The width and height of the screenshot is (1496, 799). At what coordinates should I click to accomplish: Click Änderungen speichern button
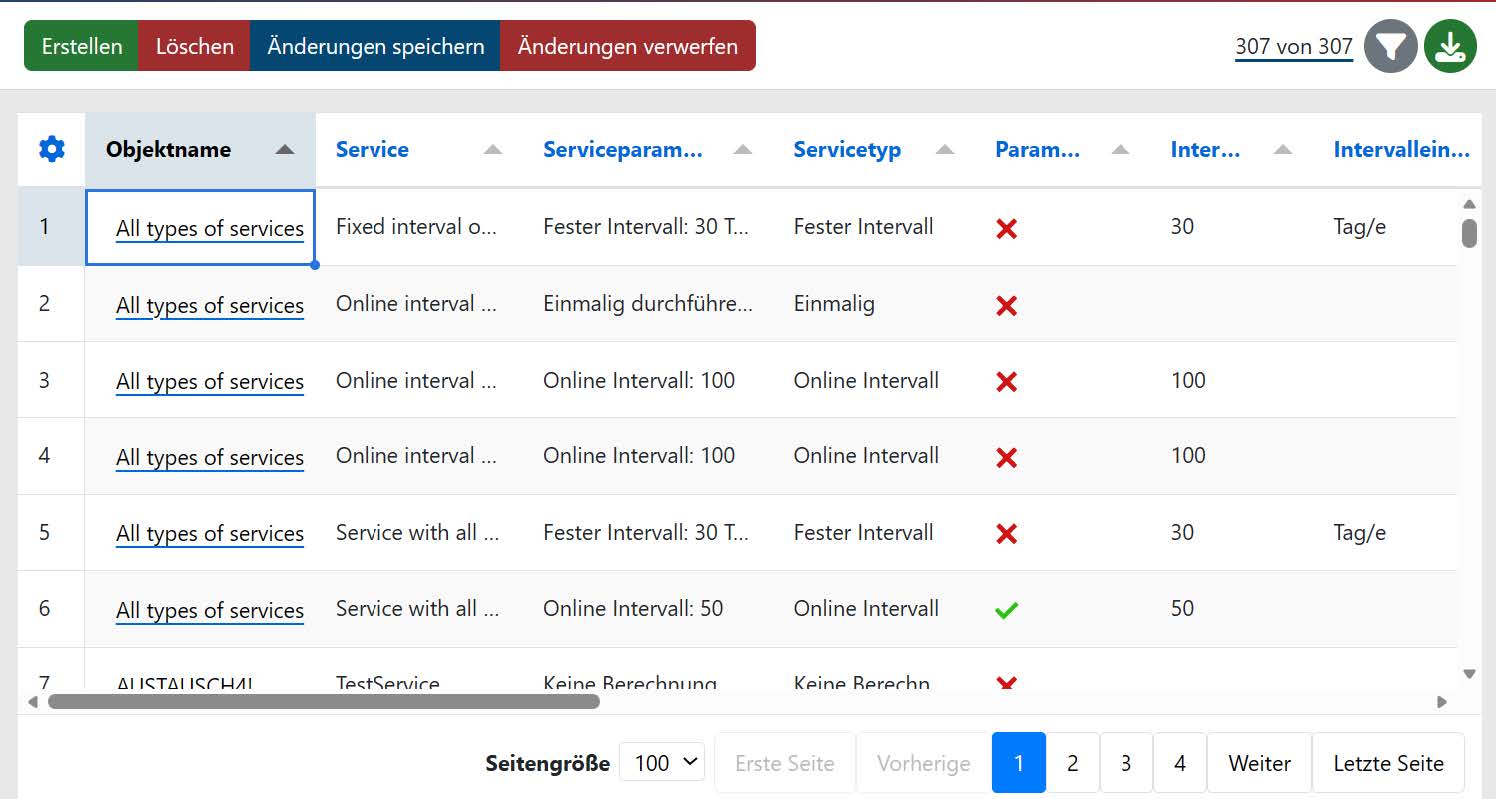[375, 46]
